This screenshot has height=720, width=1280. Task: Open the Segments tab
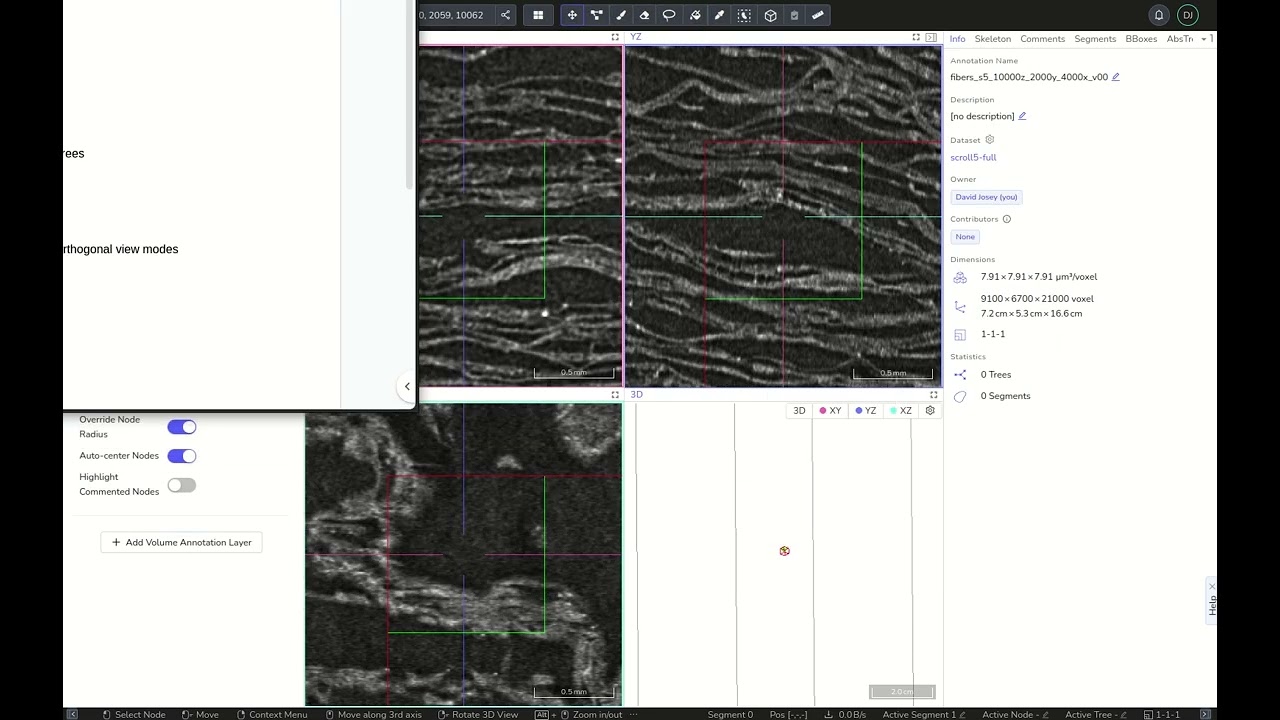pyautogui.click(x=1095, y=39)
